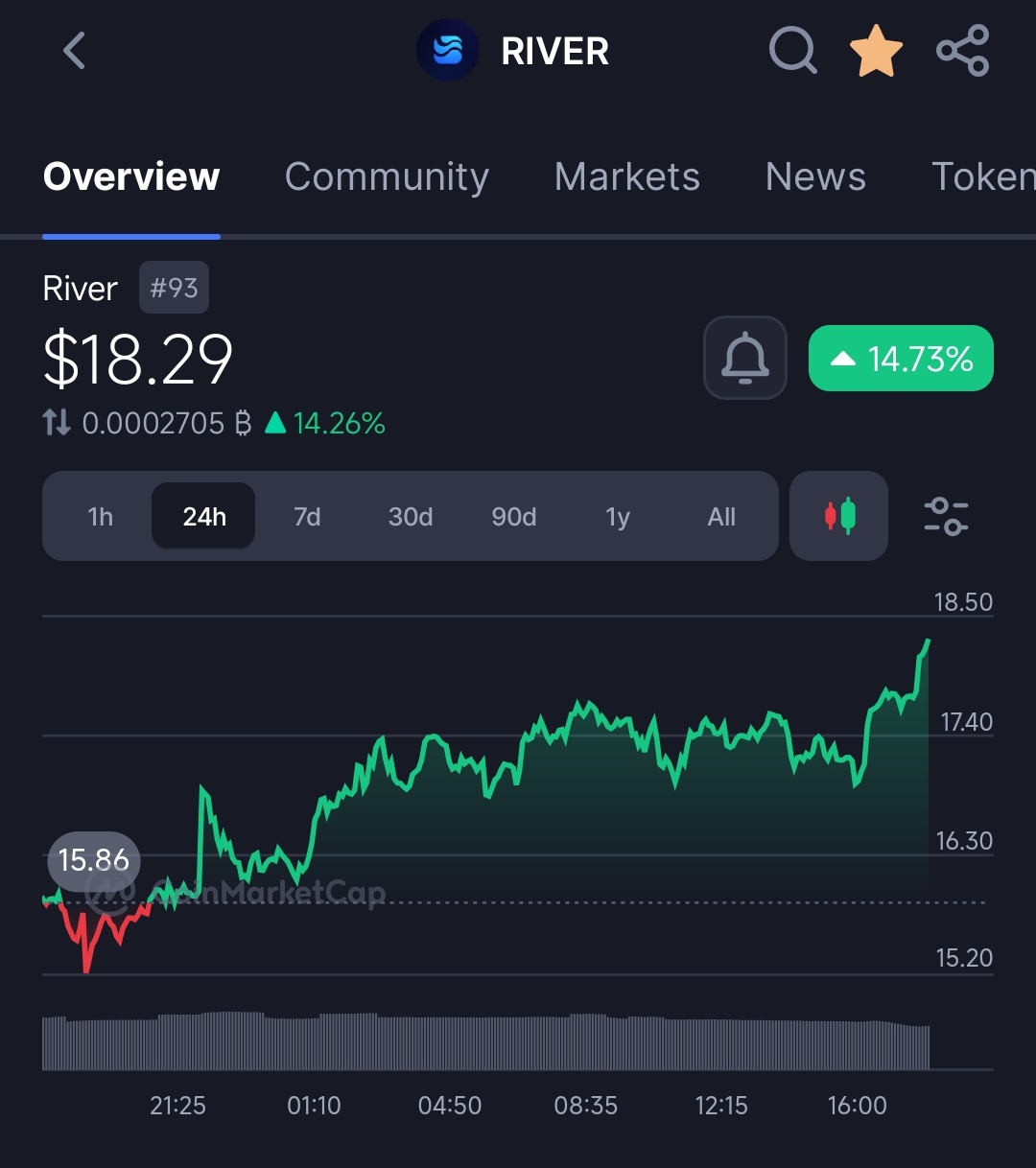This screenshot has width=1036, height=1168.
Task: Tap the RIVER coin logo
Action: [x=447, y=51]
